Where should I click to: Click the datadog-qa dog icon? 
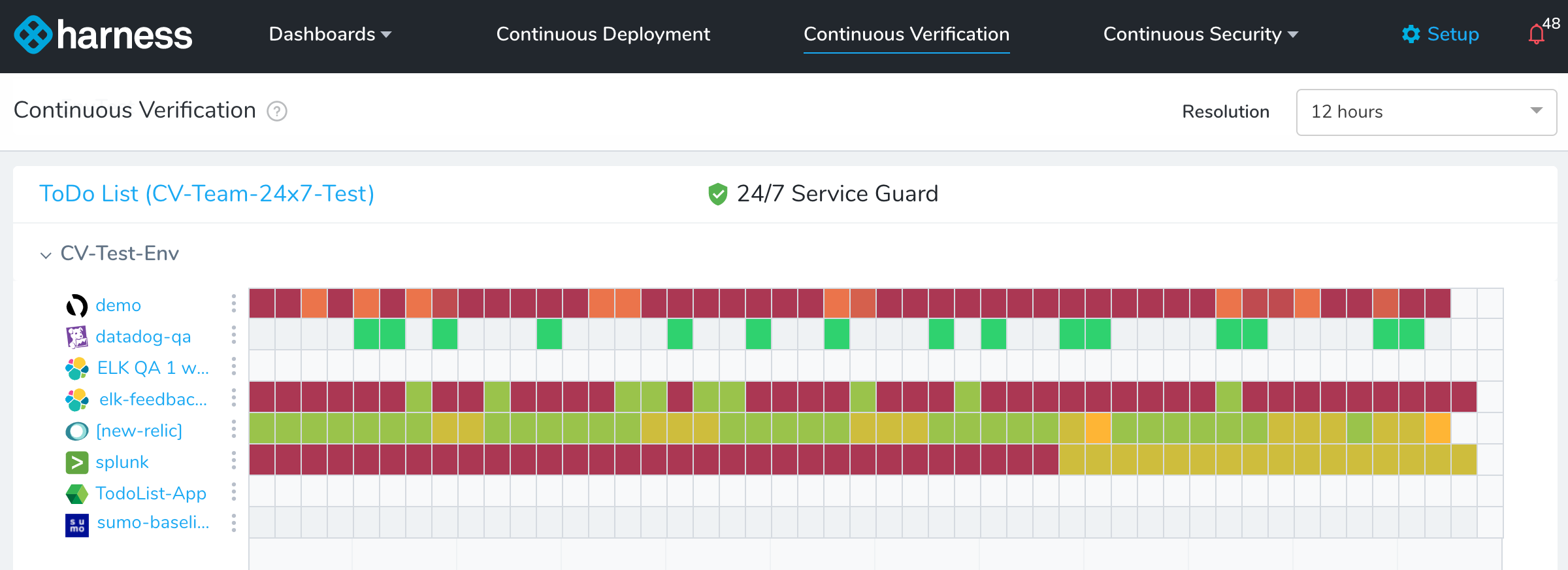[77, 337]
